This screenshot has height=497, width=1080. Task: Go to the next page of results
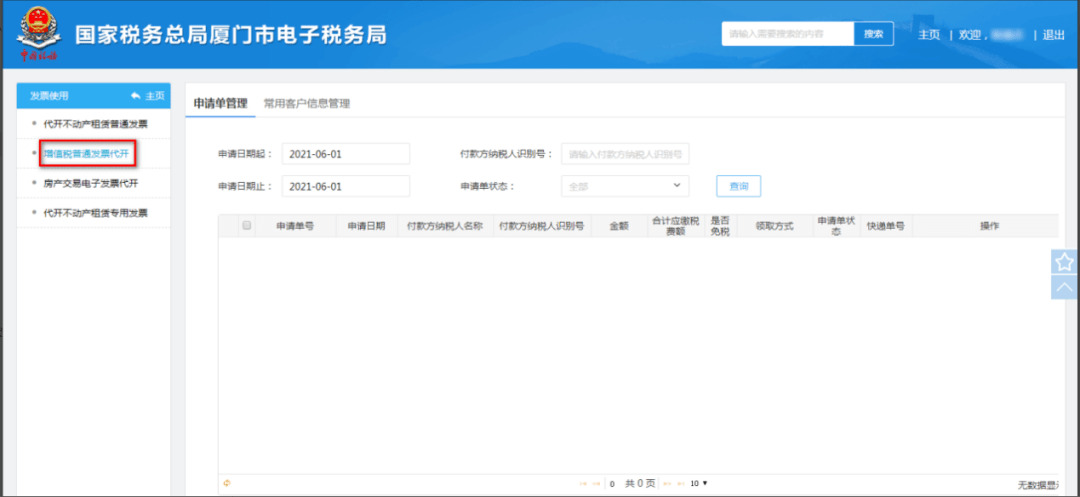667,484
